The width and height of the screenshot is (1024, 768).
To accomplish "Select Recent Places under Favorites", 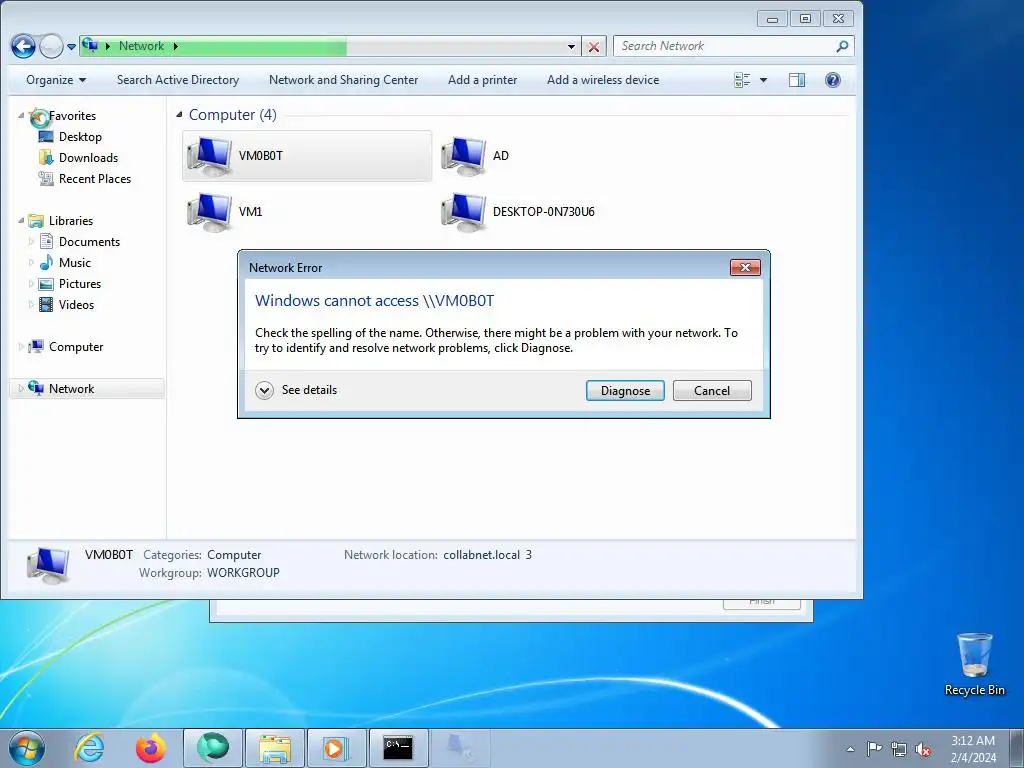I will coord(95,178).
